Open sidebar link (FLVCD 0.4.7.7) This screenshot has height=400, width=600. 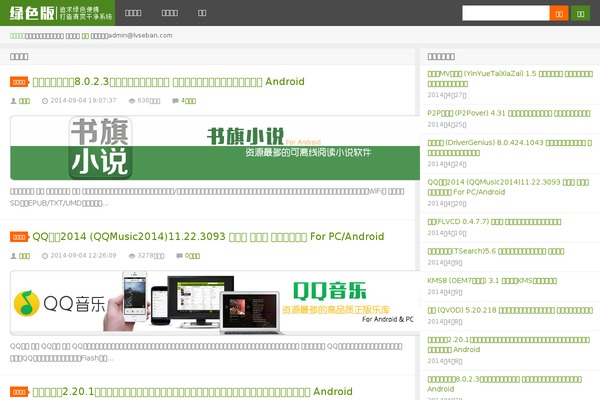click(x=494, y=222)
